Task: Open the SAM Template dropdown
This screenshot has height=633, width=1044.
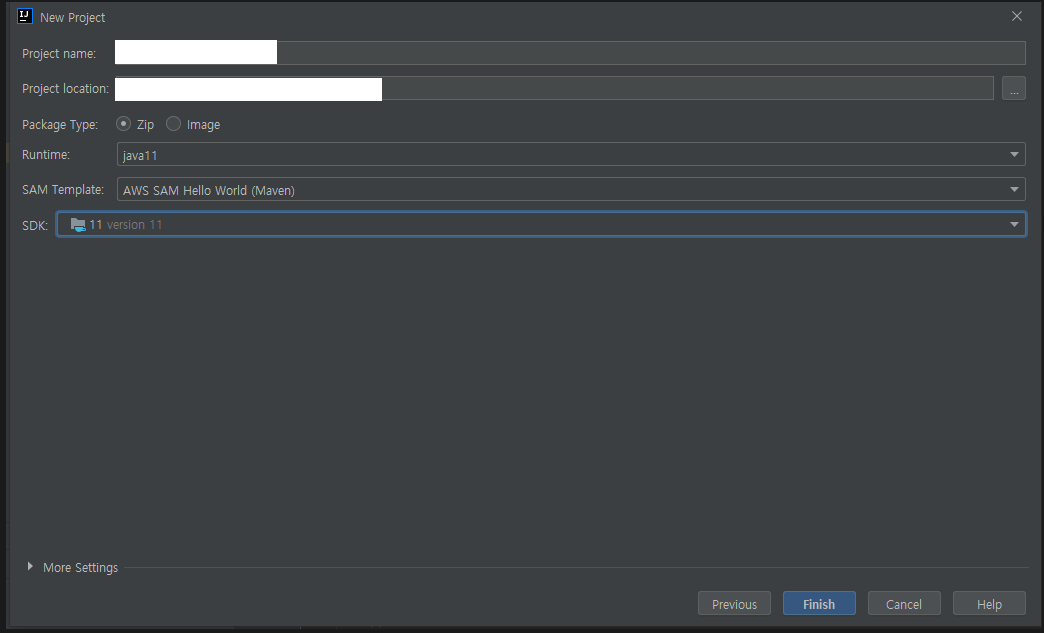Action: [x=571, y=189]
